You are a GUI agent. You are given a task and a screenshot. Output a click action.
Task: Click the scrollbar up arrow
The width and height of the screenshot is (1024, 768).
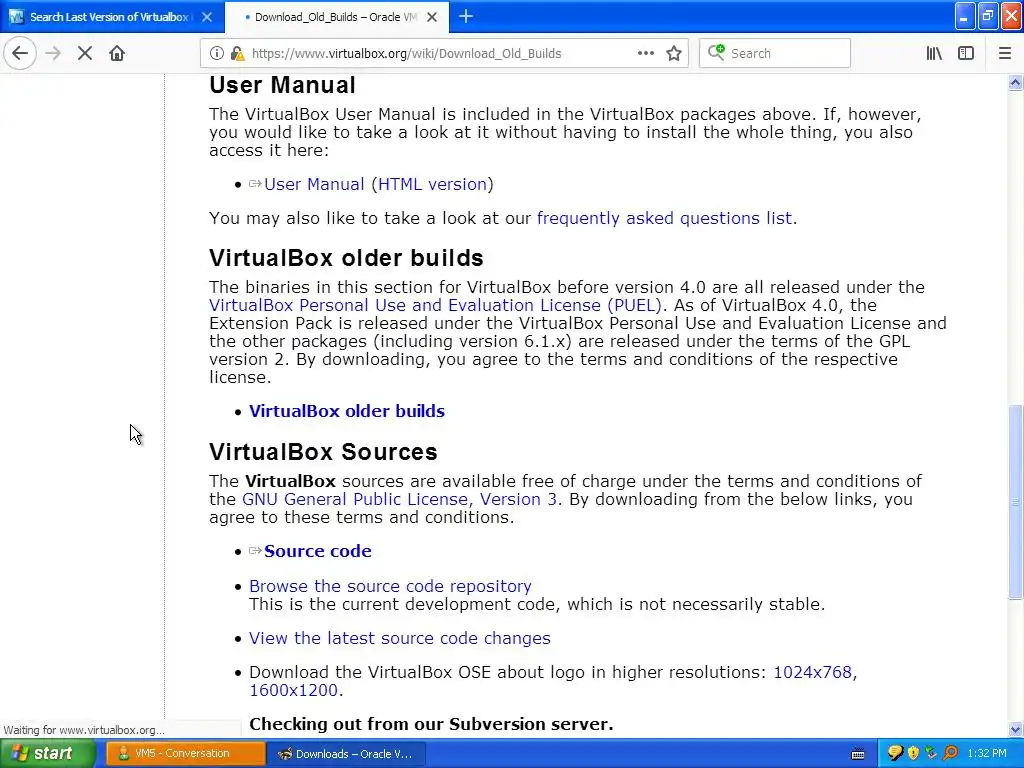(1015, 82)
